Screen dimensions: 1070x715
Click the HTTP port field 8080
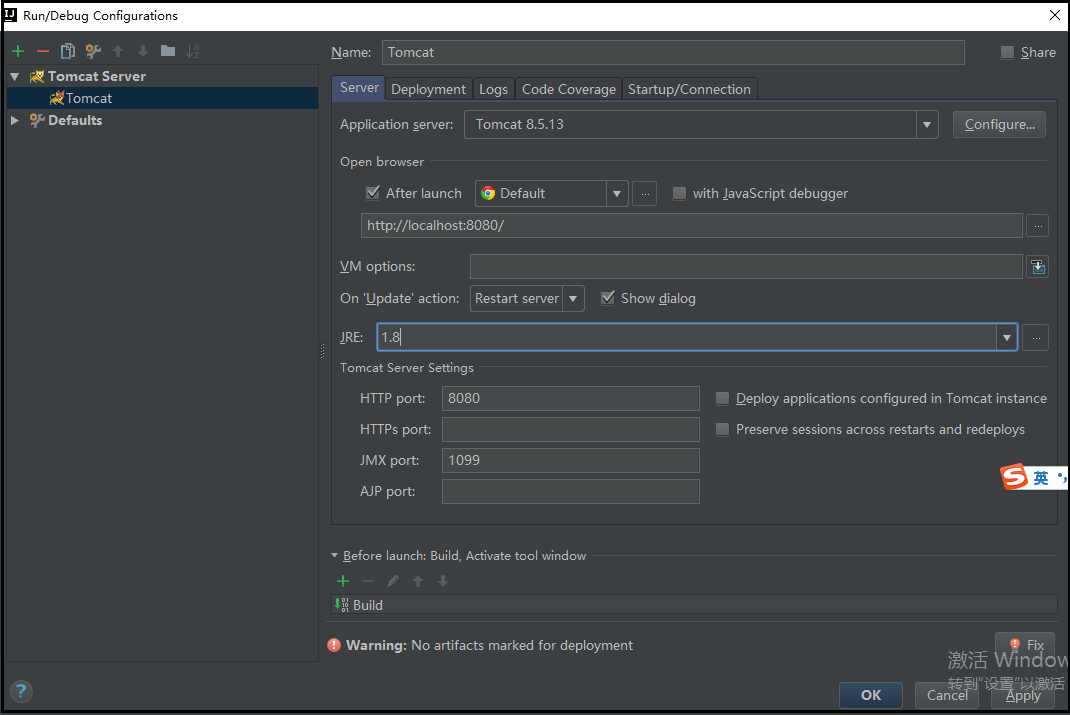tap(570, 398)
